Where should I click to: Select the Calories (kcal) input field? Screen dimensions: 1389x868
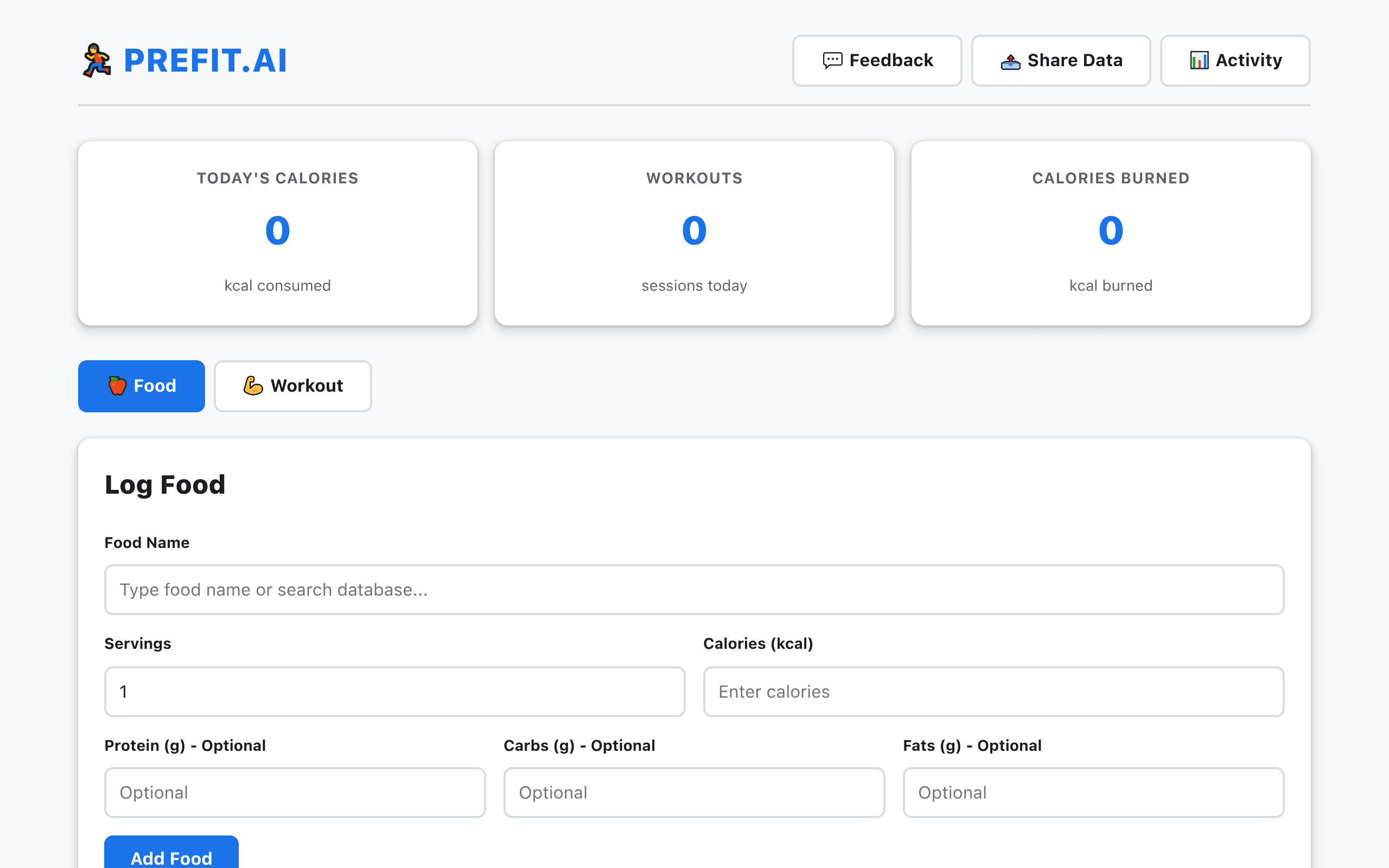[x=993, y=691]
